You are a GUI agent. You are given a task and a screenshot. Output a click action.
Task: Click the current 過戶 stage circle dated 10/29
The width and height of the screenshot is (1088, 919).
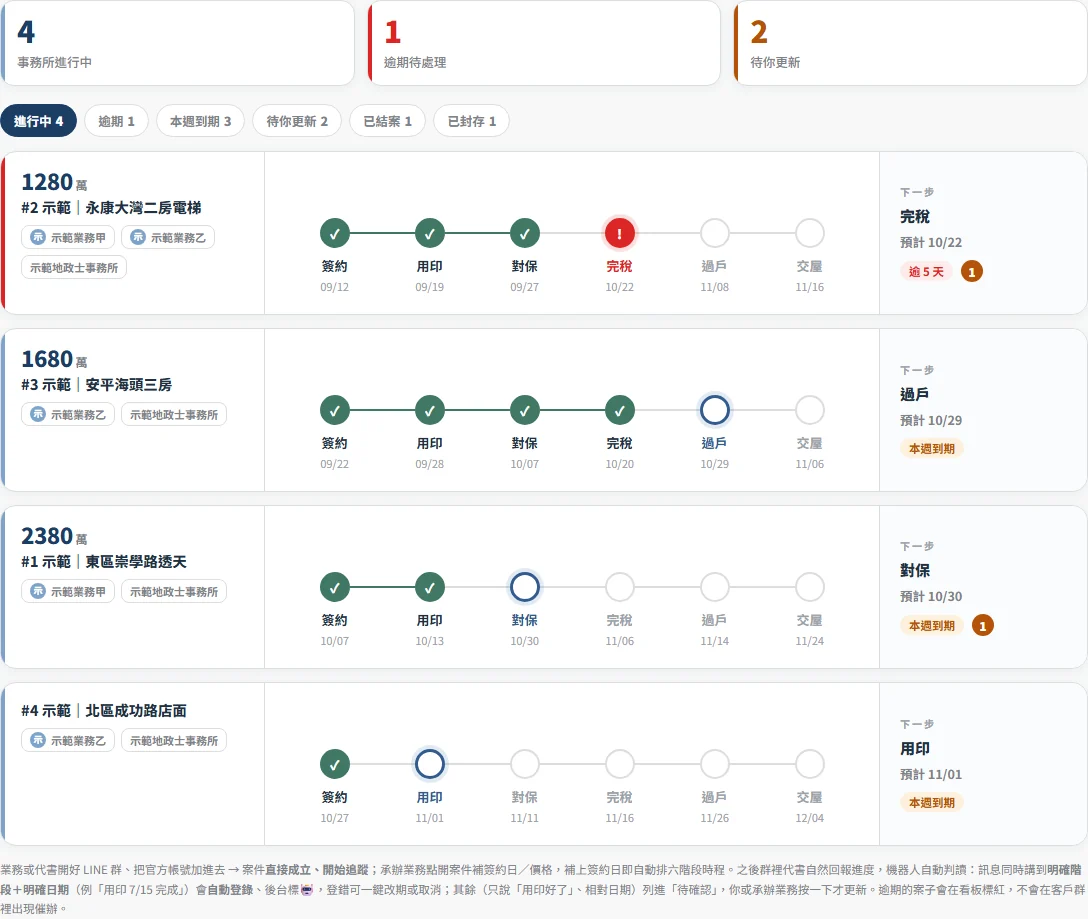tap(715, 410)
